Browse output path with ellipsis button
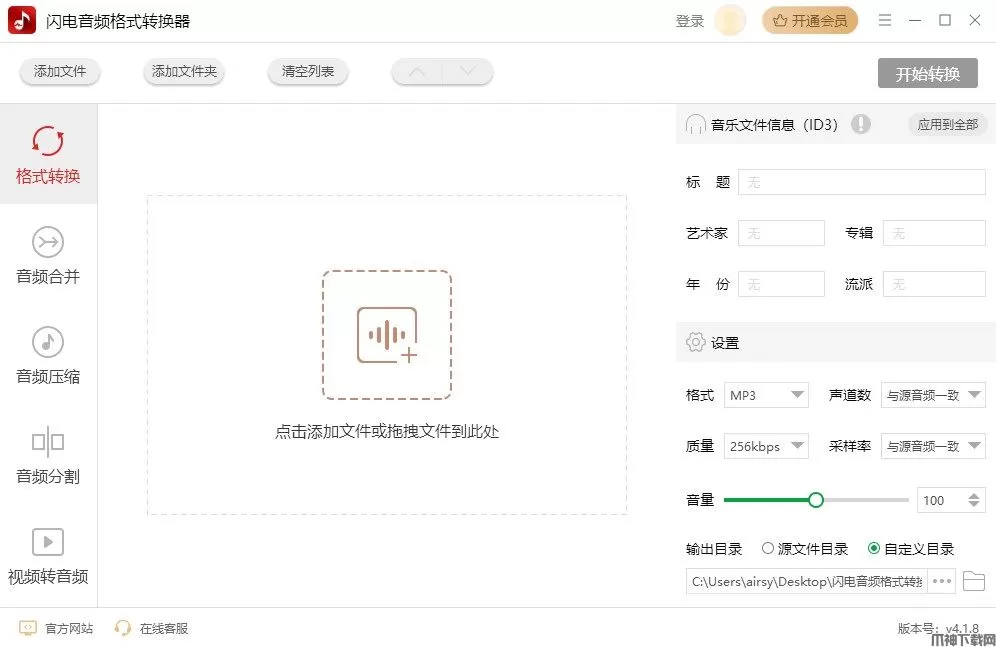This screenshot has height=647, width=996. (942, 581)
